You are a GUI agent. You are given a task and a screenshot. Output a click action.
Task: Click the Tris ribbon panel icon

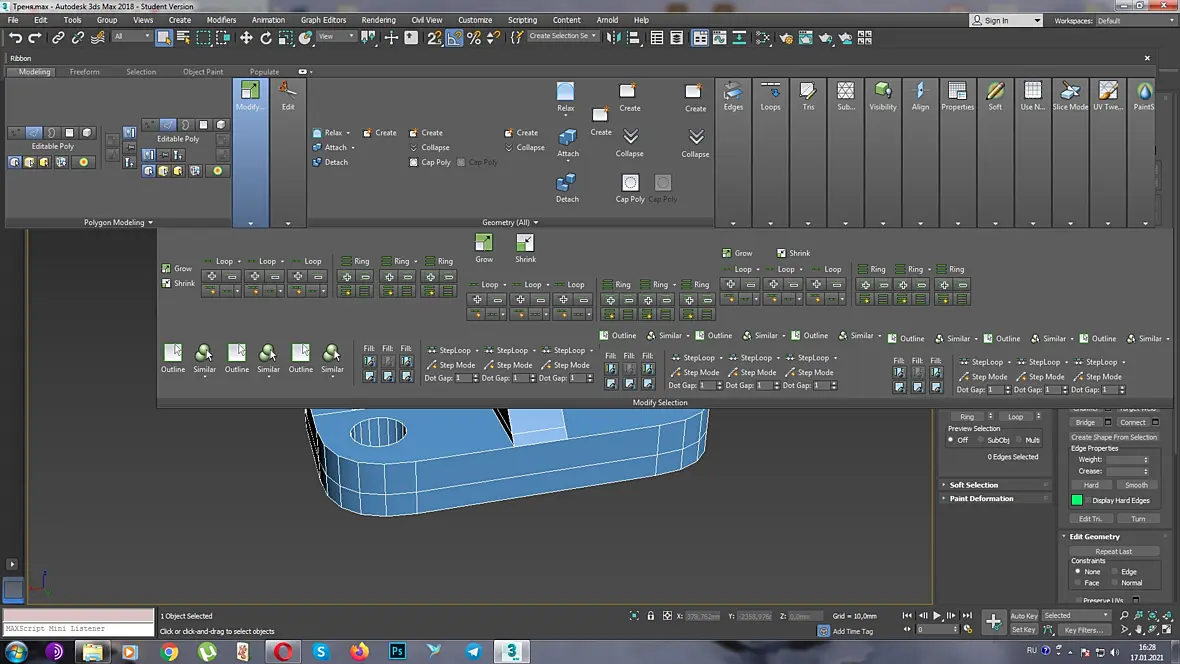[807, 96]
